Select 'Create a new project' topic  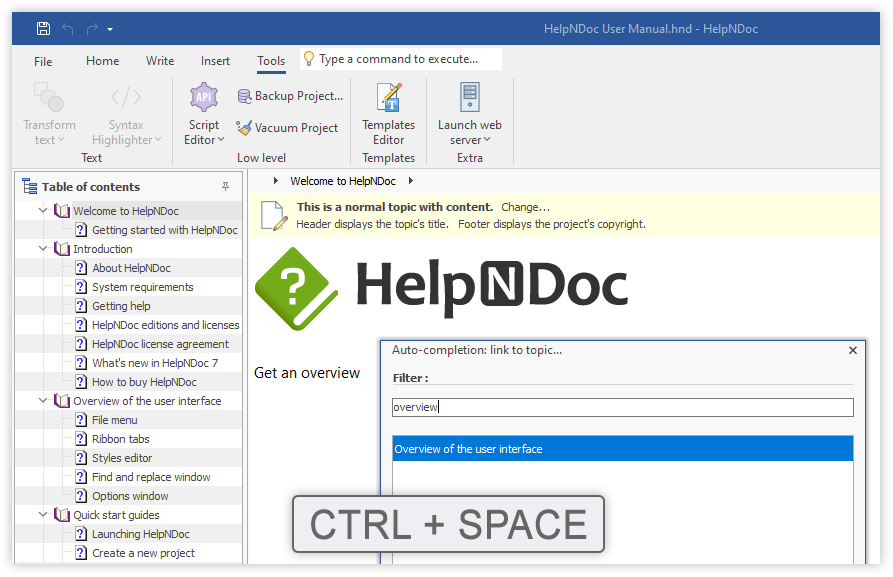143,553
